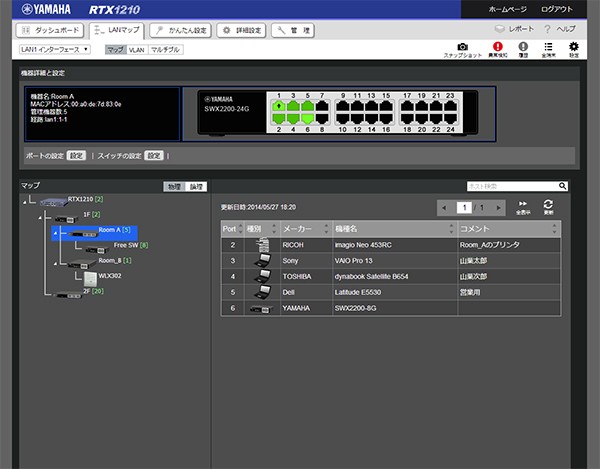Screen dimensions: 600x469
Task: Click the host search input field
Action: click(x=512, y=186)
